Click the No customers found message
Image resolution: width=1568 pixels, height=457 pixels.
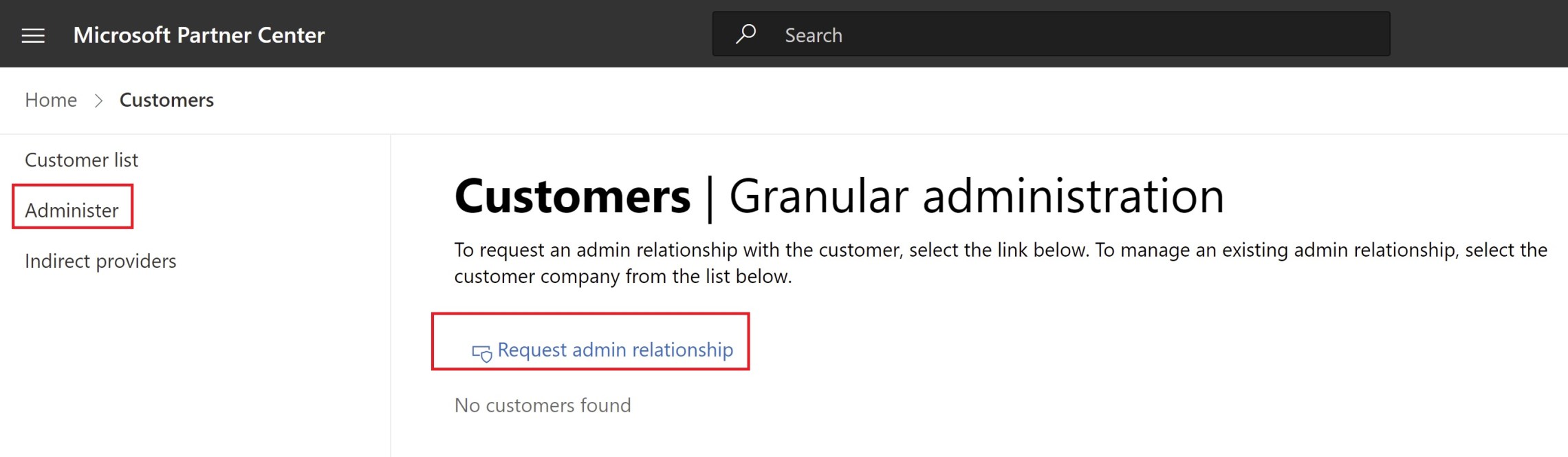[543, 405]
